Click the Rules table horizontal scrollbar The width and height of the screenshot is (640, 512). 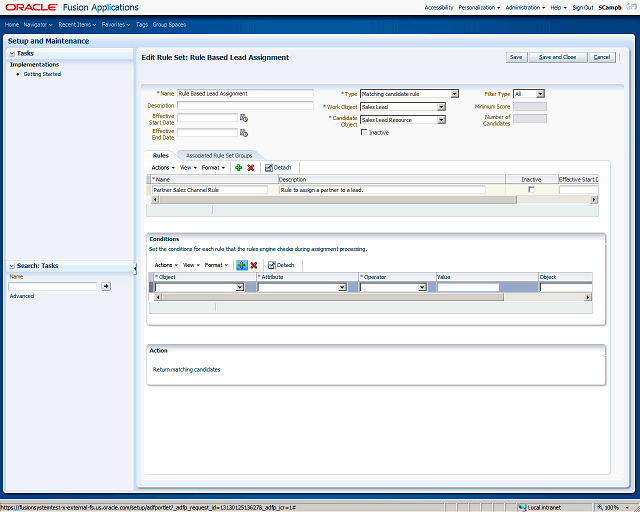338,200
